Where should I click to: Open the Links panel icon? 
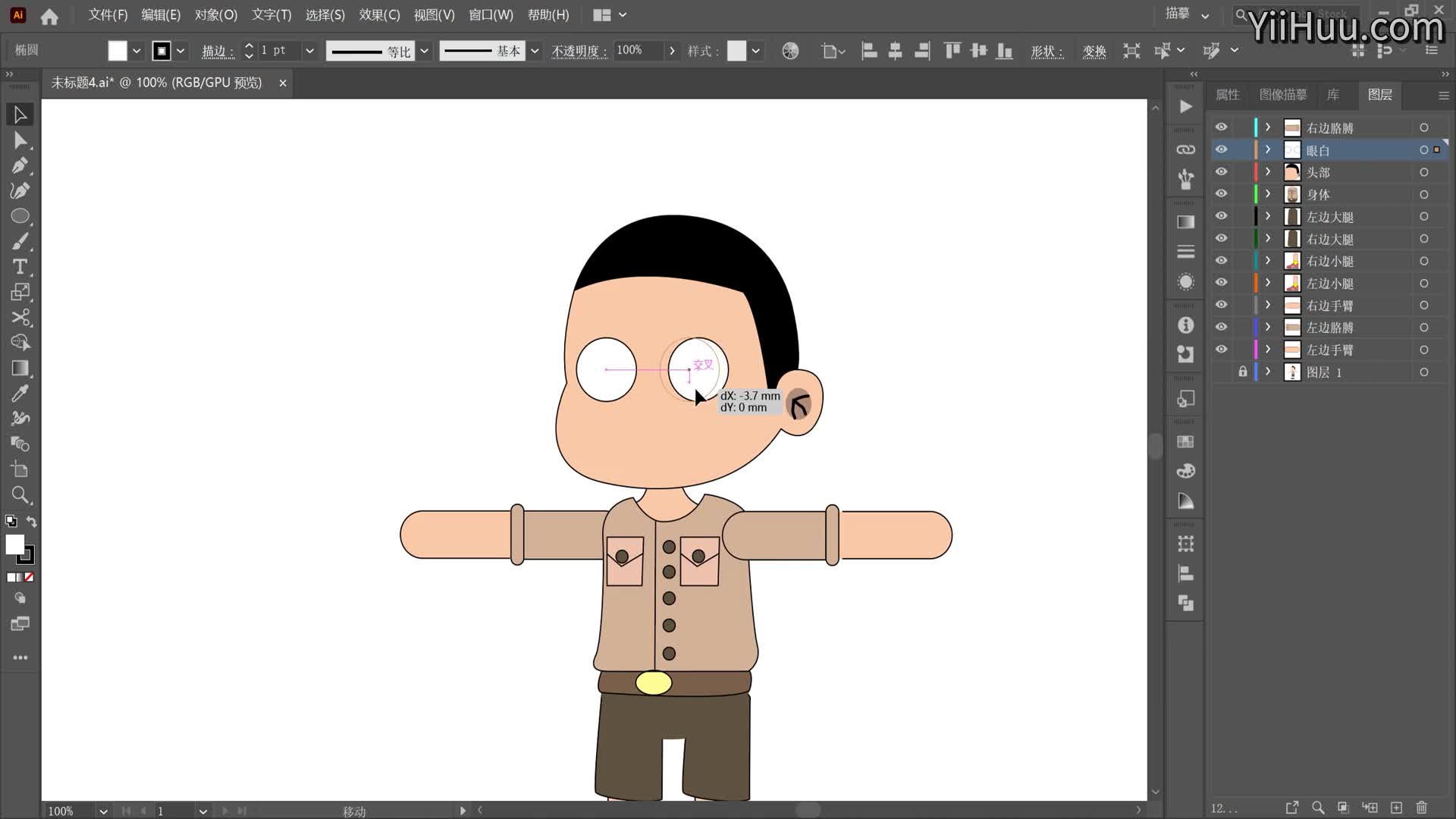click(1186, 150)
